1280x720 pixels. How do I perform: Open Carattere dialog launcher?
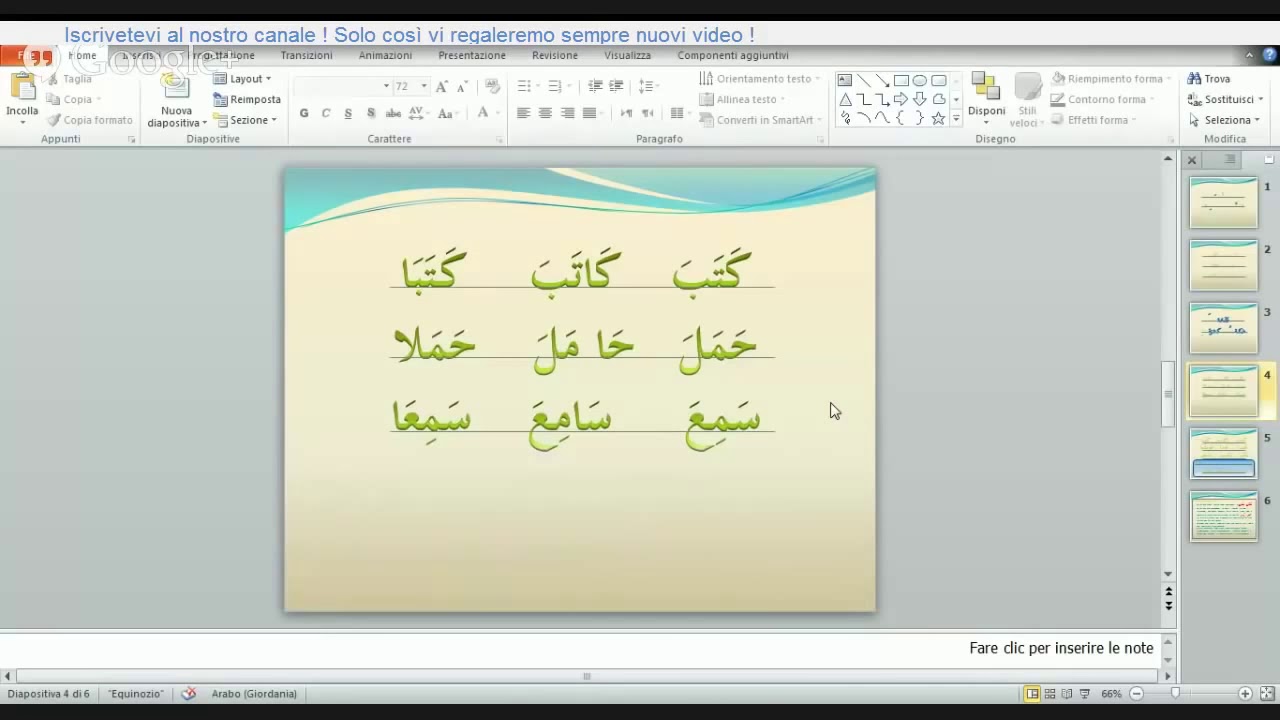(499, 140)
